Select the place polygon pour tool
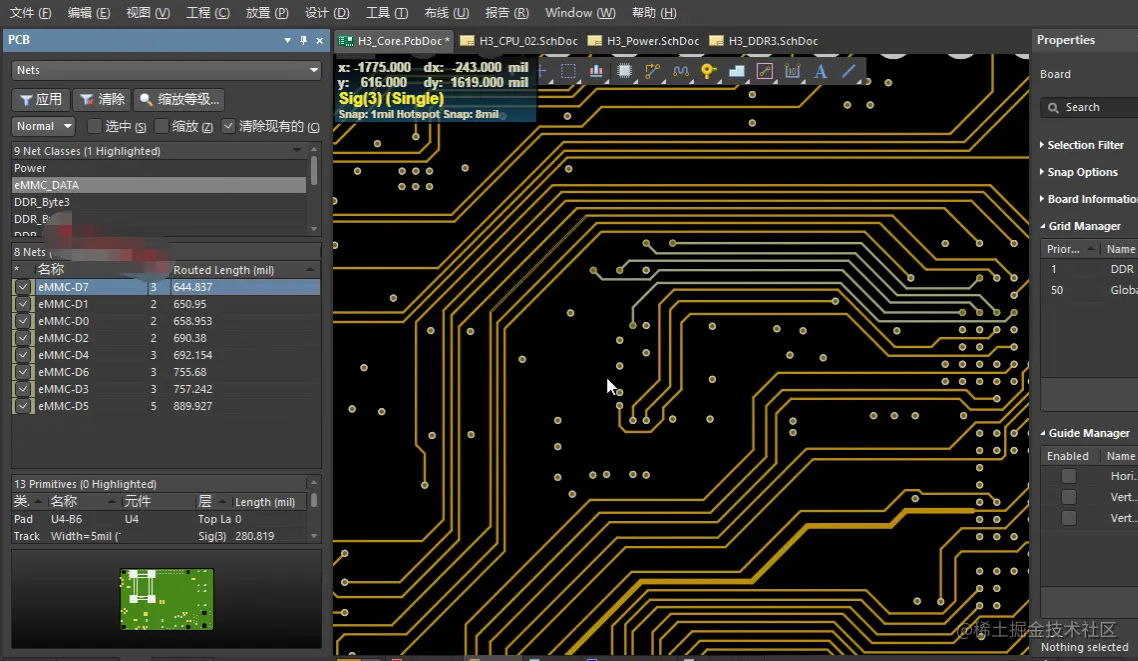 coord(736,71)
